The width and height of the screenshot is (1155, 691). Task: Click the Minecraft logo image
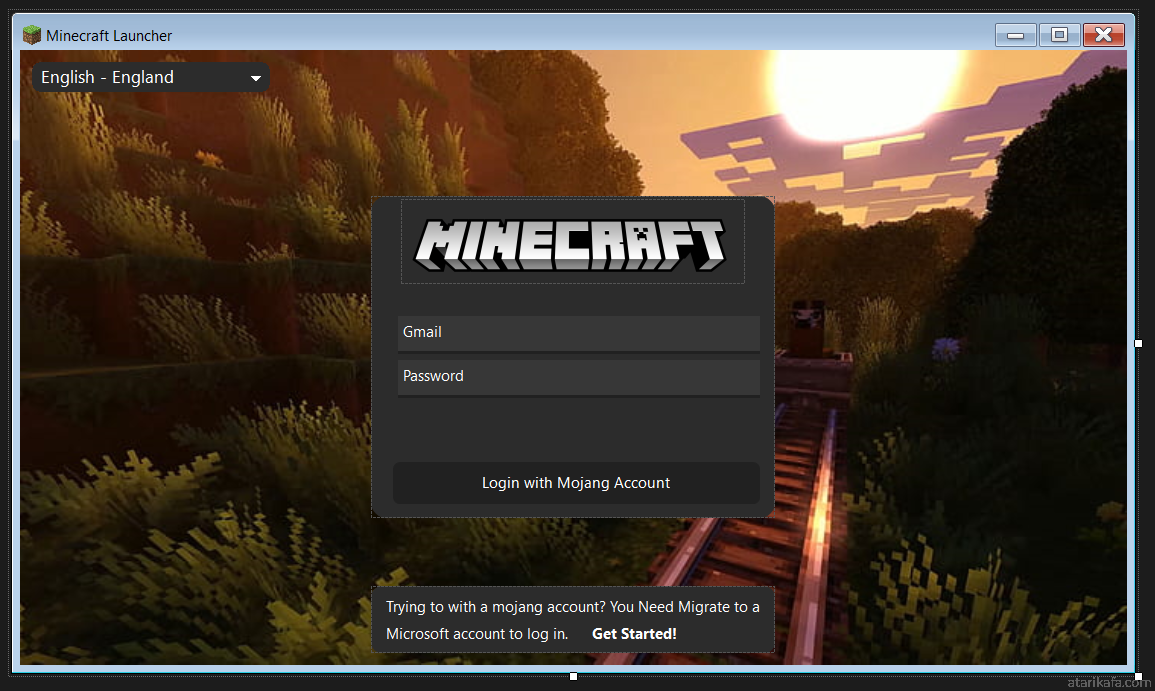click(x=572, y=245)
